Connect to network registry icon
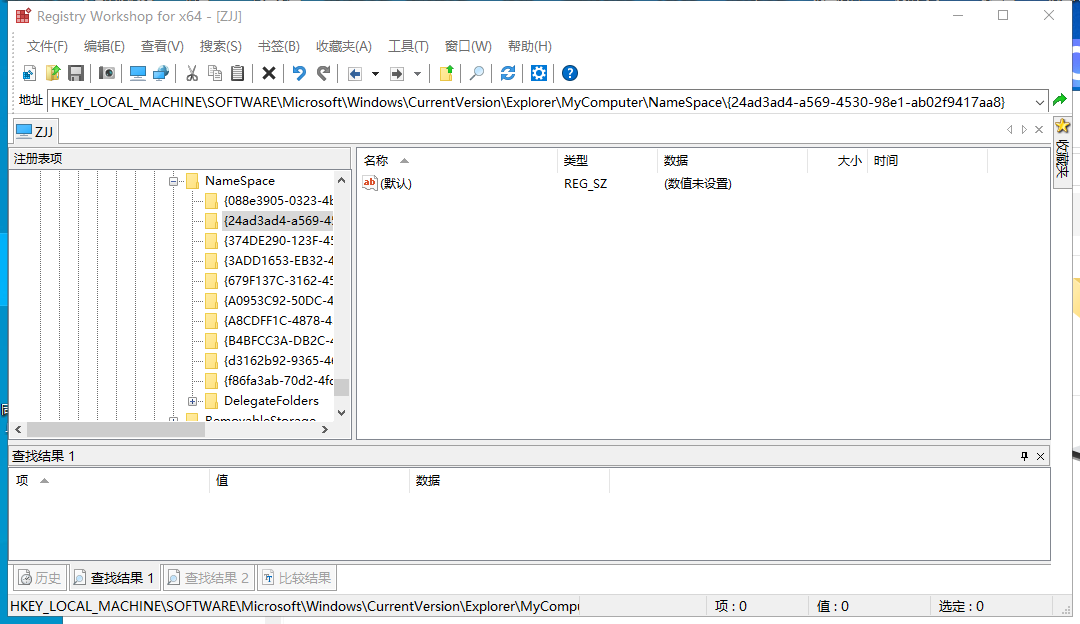The height and width of the screenshot is (624, 1080). (x=161, y=73)
